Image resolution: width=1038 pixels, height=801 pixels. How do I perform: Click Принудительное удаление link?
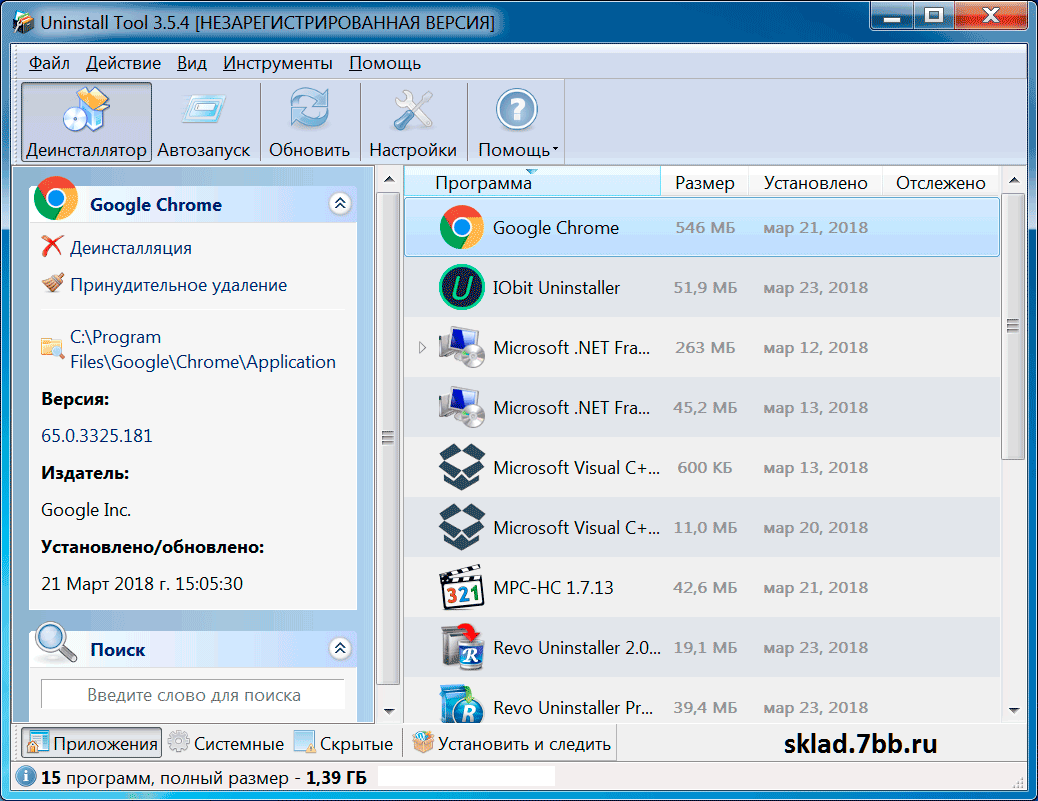coord(179,285)
